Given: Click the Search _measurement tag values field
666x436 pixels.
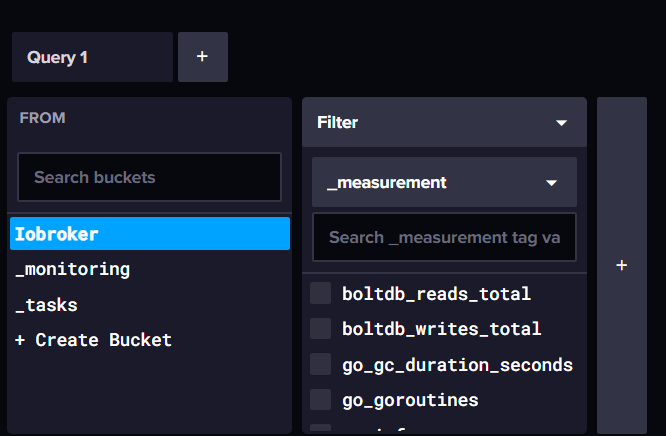Looking at the screenshot, I should click(x=444, y=237).
